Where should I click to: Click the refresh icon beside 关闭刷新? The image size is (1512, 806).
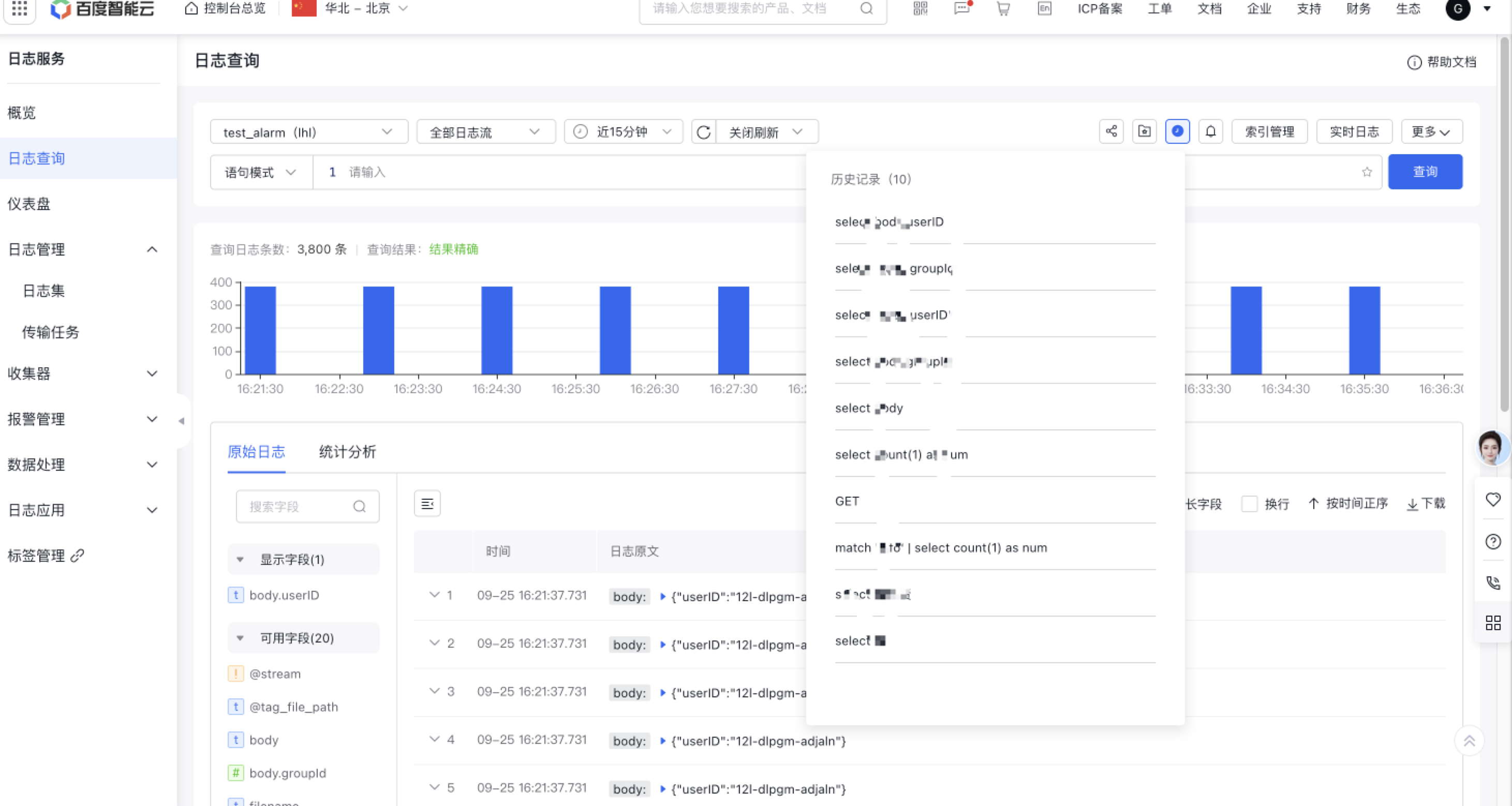point(704,132)
